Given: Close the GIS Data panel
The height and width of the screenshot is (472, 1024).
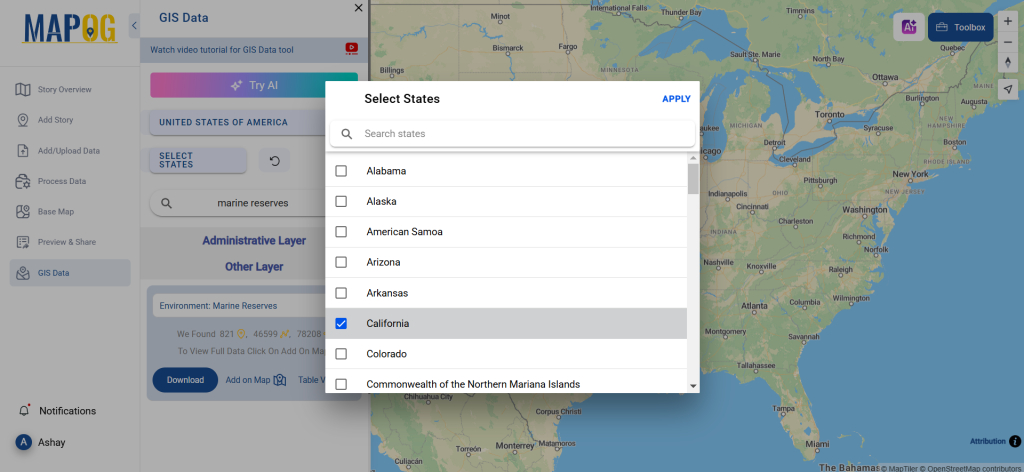Looking at the screenshot, I should [358, 8].
